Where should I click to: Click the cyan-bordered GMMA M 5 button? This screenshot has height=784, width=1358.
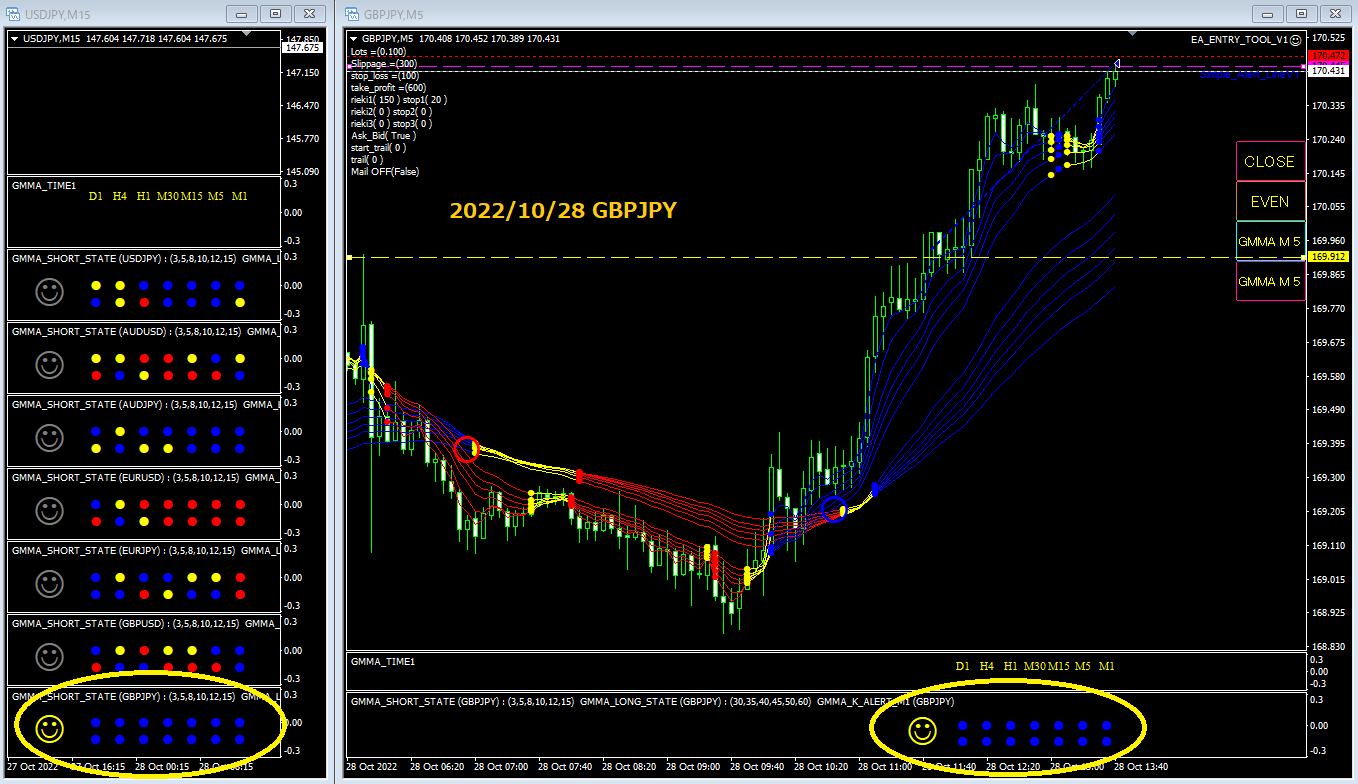1270,242
